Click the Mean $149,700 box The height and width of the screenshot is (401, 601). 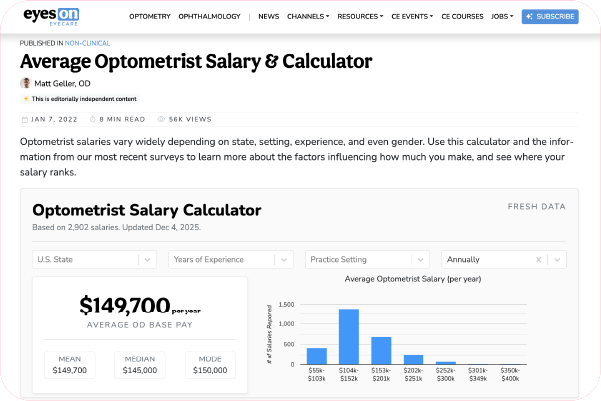click(70, 365)
